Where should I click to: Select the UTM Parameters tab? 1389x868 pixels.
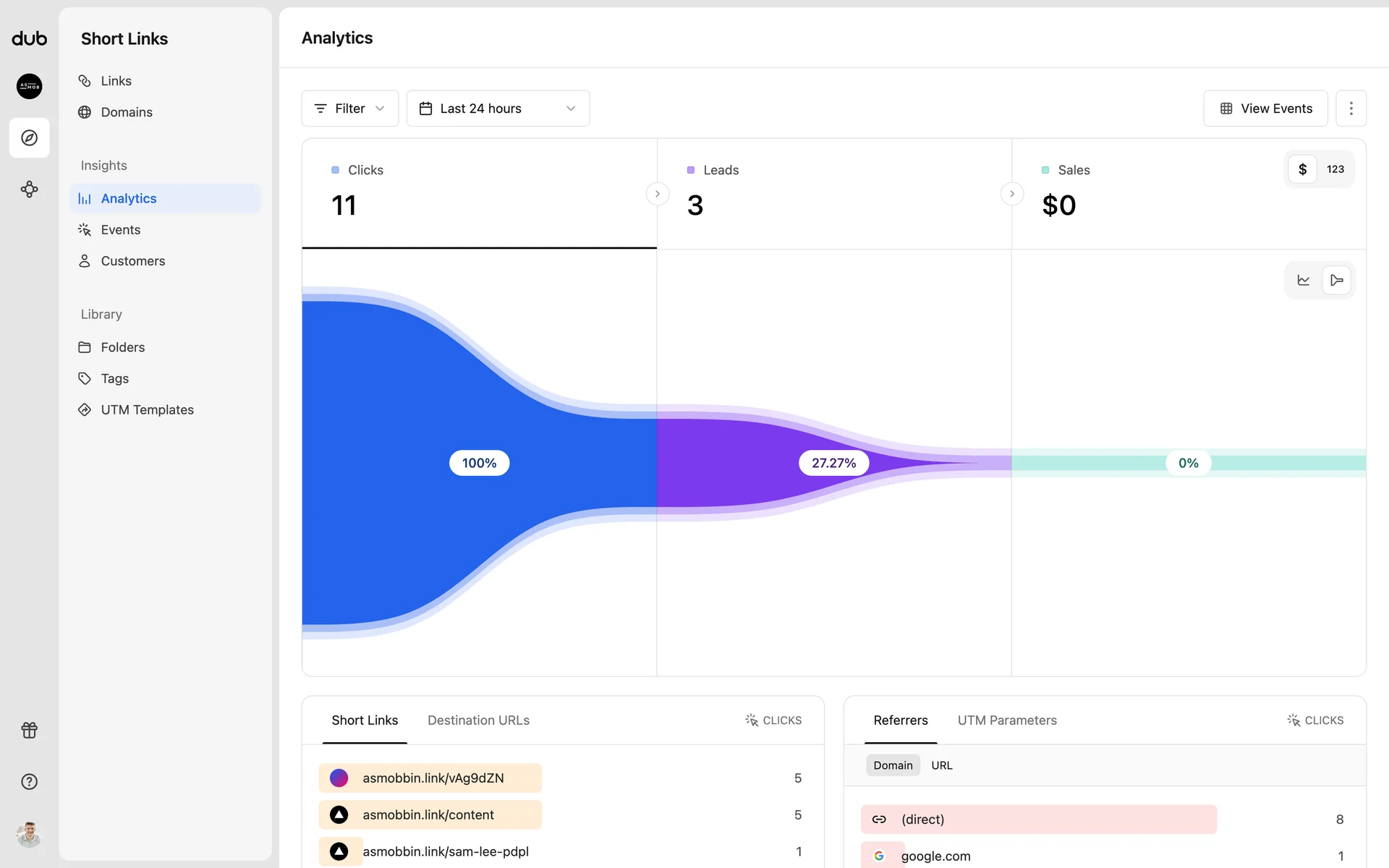click(1006, 720)
